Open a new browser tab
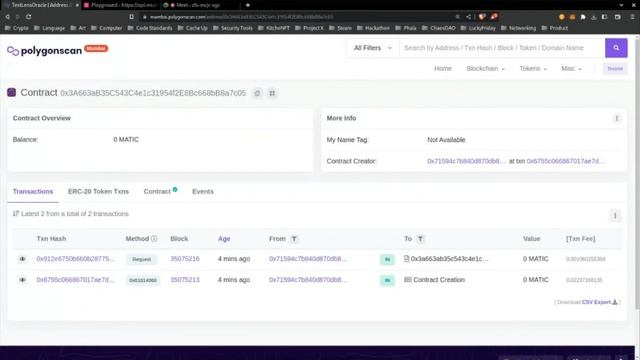The height and width of the screenshot is (360, 640). click(247, 5)
